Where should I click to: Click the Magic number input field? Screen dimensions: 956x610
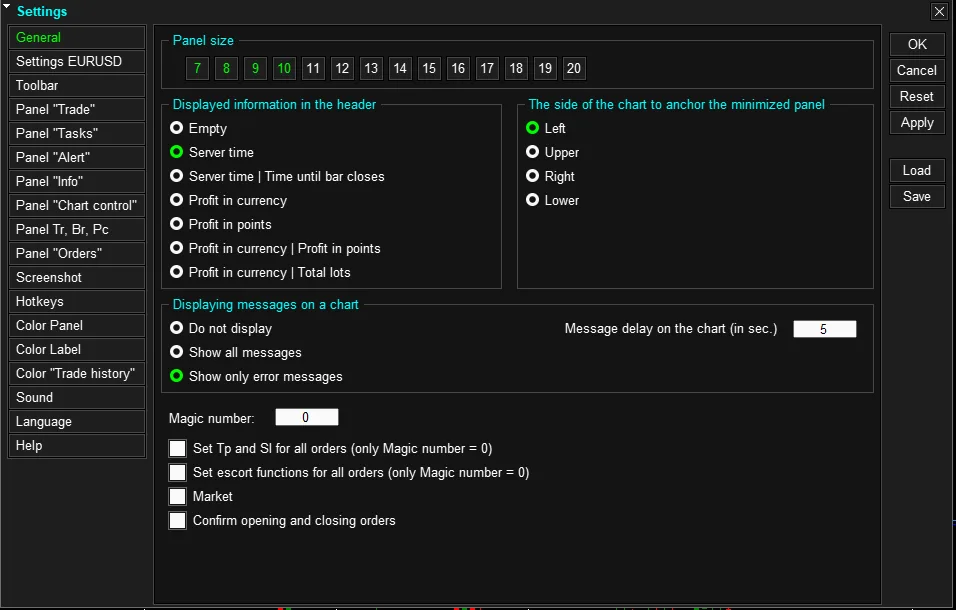pos(306,418)
